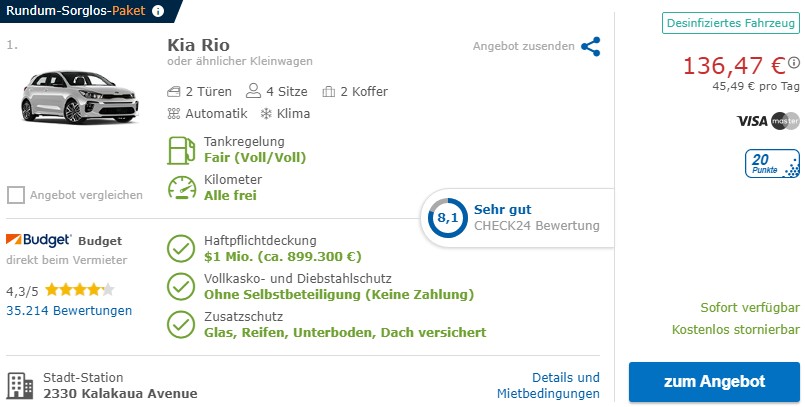
Task: Click the Kia Rio car thumbnail
Action: coord(80,96)
